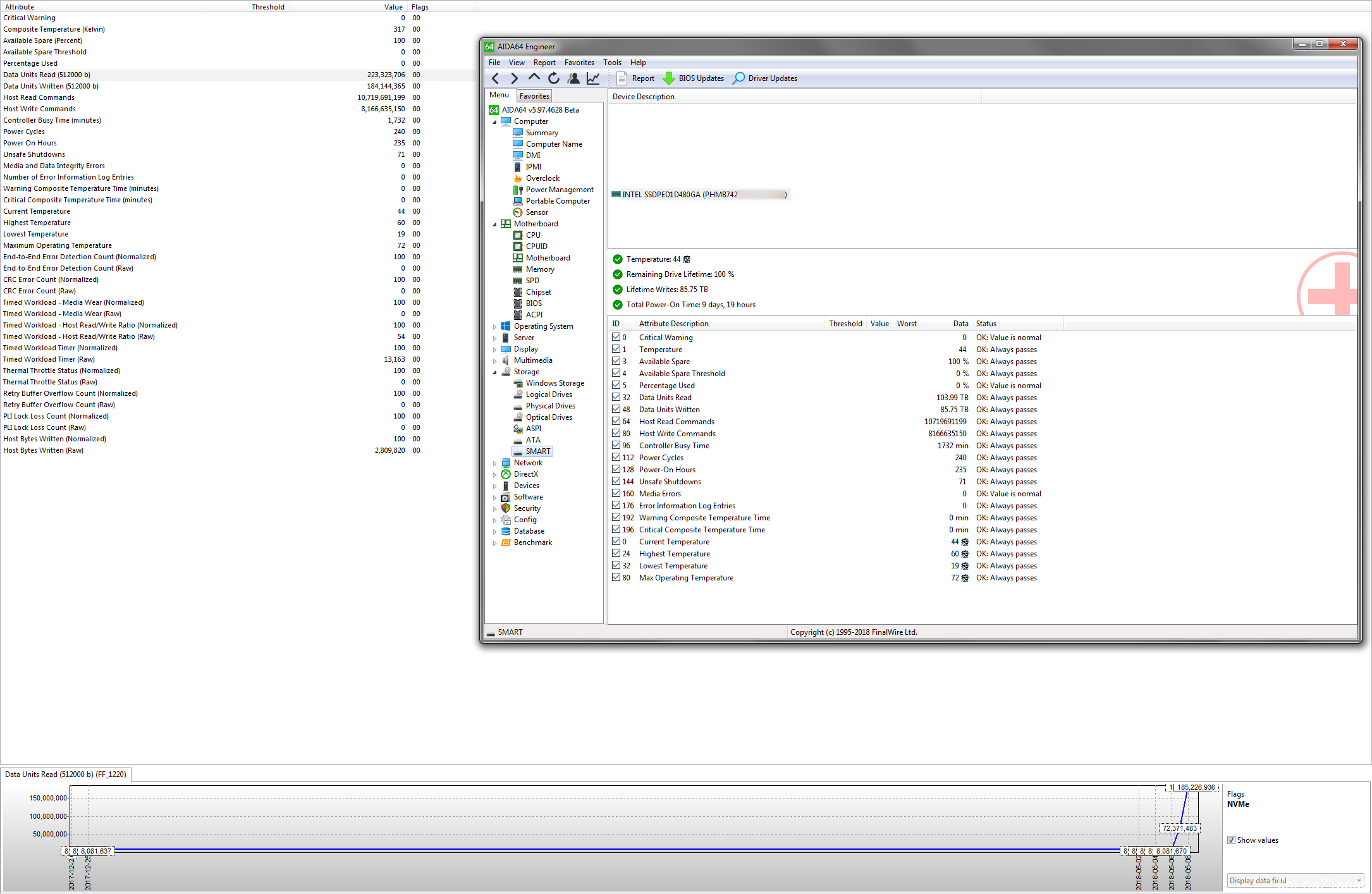
Task: Click the user profile toolbar icon
Action: 573,78
